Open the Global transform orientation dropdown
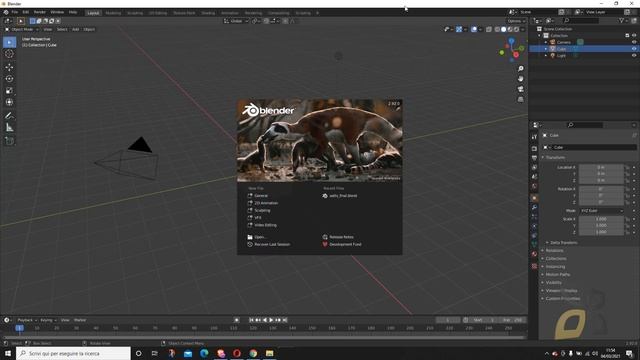The width and height of the screenshot is (640, 360). pyautogui.click(x=236, y=21)
